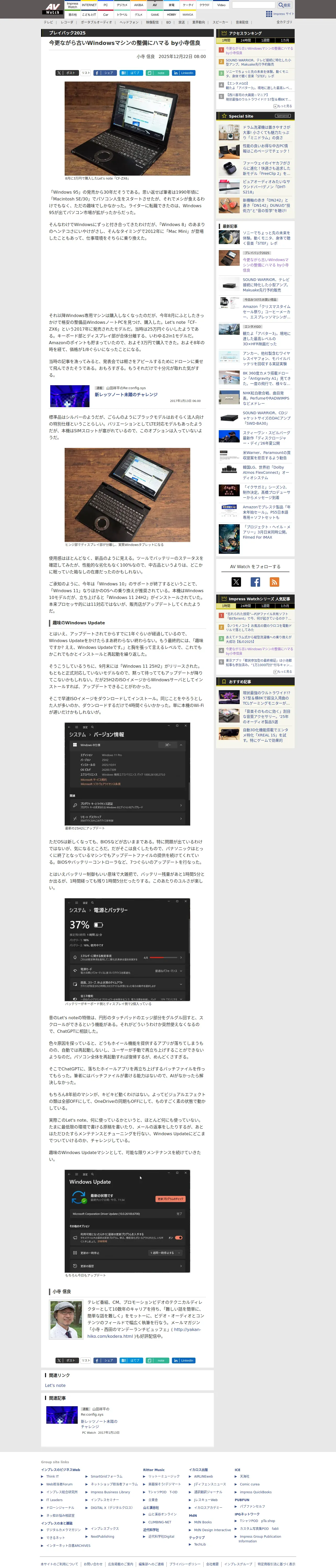Open the AKIBA header tab

[x=138, y=5]
